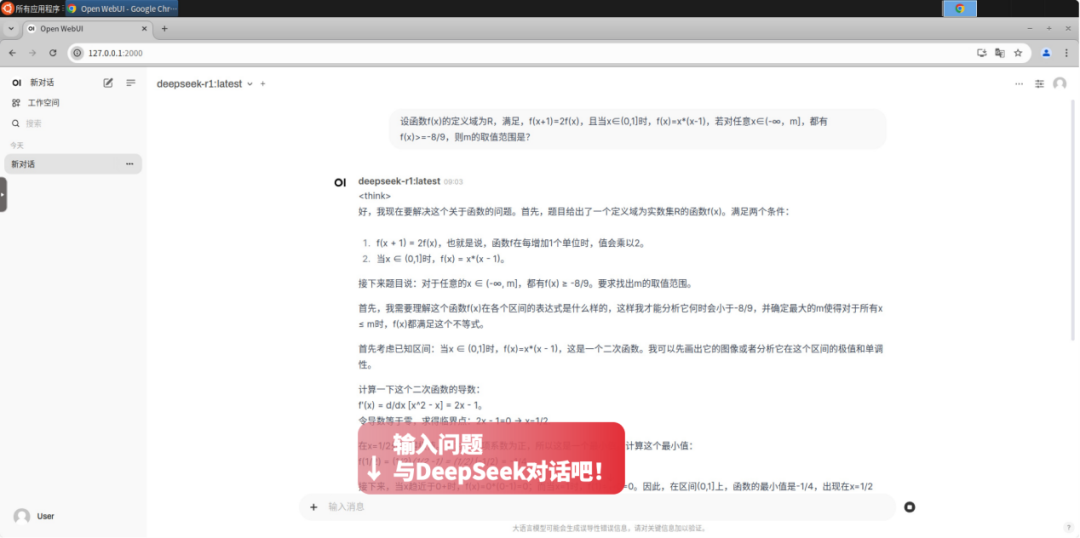
Task: Toggle the sidebar menu icon
Action: coord(131,83)
